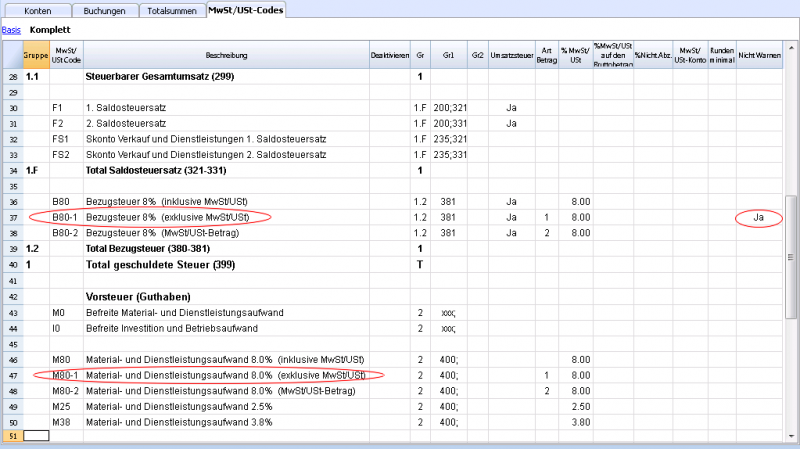Select code cell 'M80-1'

(66, 376)
